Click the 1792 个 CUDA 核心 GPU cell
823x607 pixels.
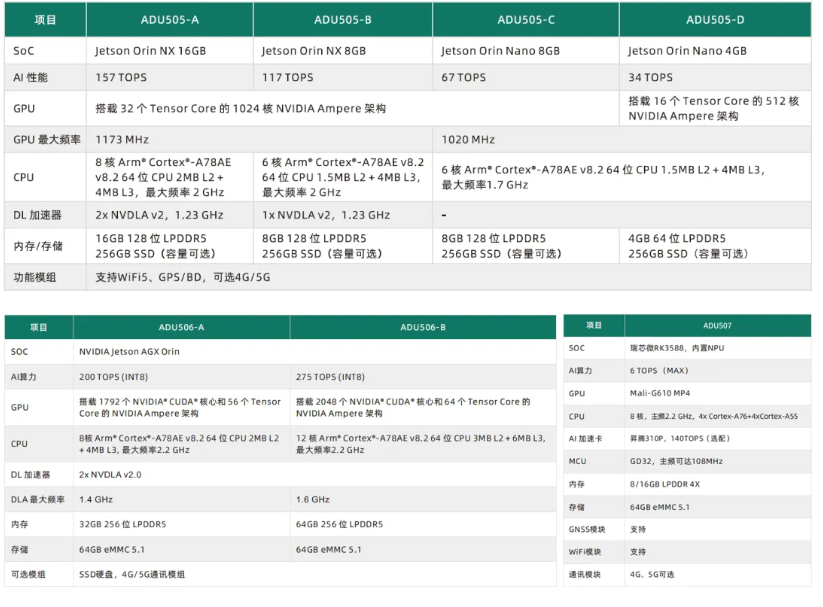[x=182, y=407]
